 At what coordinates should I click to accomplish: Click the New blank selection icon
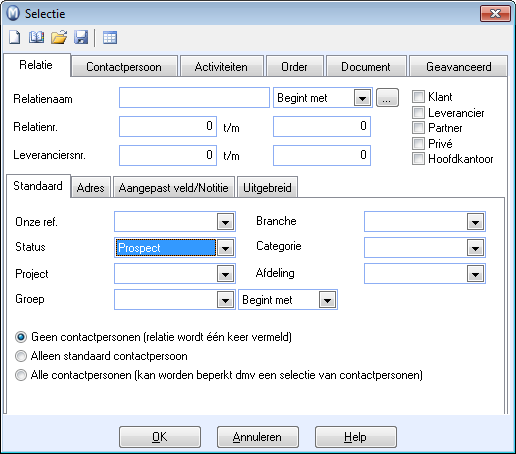click(14, 37)
